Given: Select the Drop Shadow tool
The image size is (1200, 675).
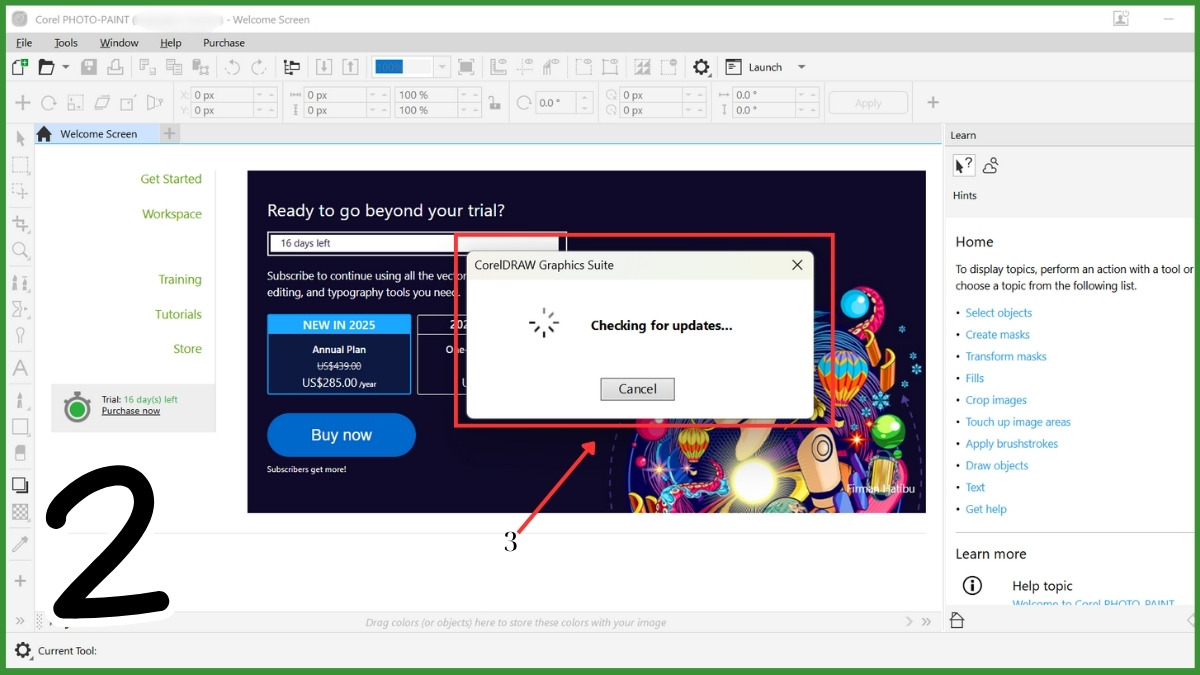Looking at the screenshot, I should pos(20,485).
